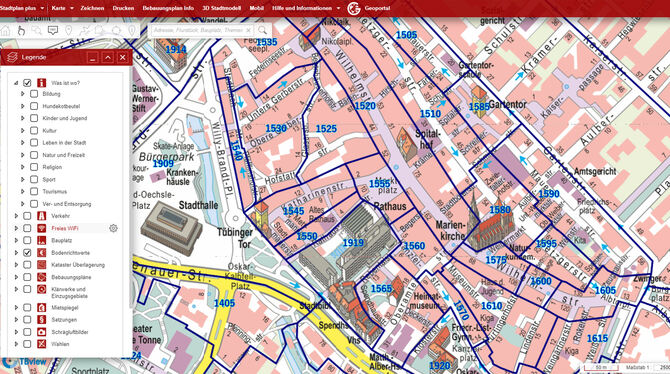
Task: Click the home extent icon in the toolbar
Action: coord(6,30)
